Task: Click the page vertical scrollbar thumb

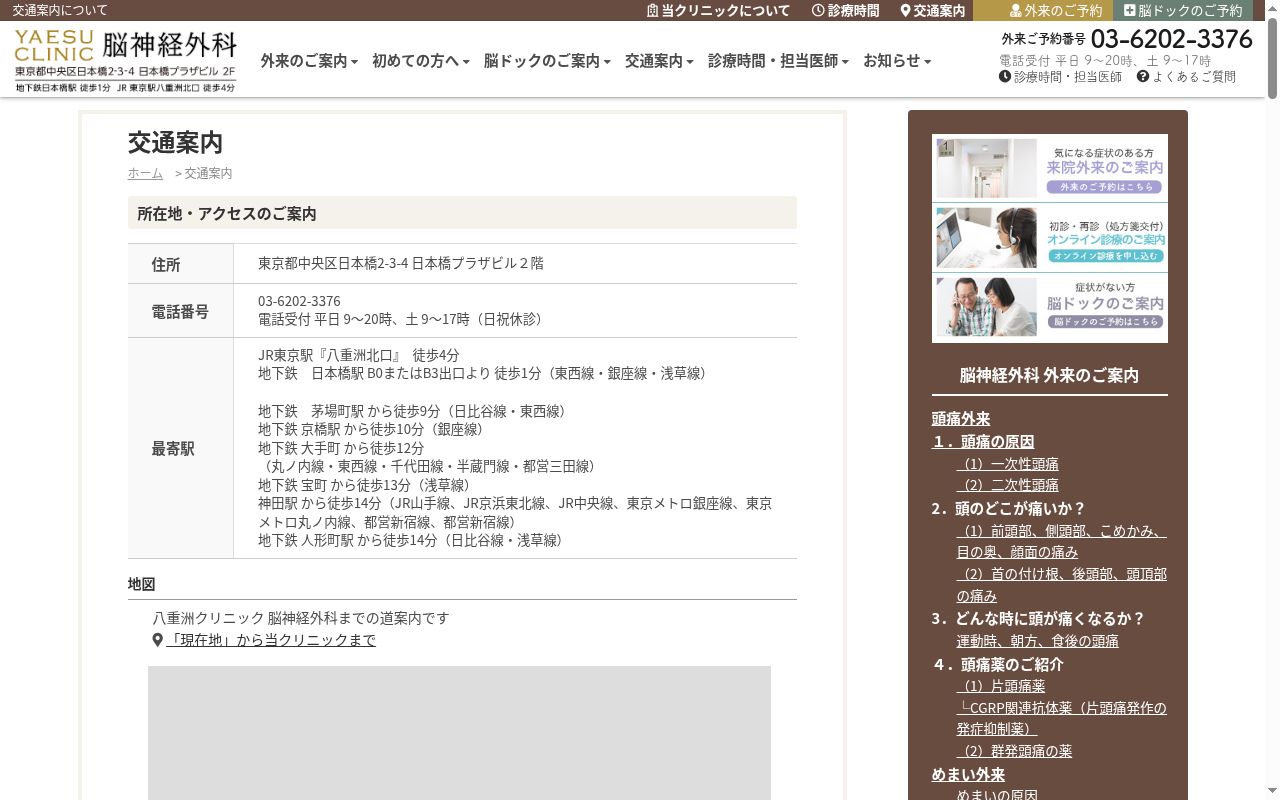Action: [1272, 58]
